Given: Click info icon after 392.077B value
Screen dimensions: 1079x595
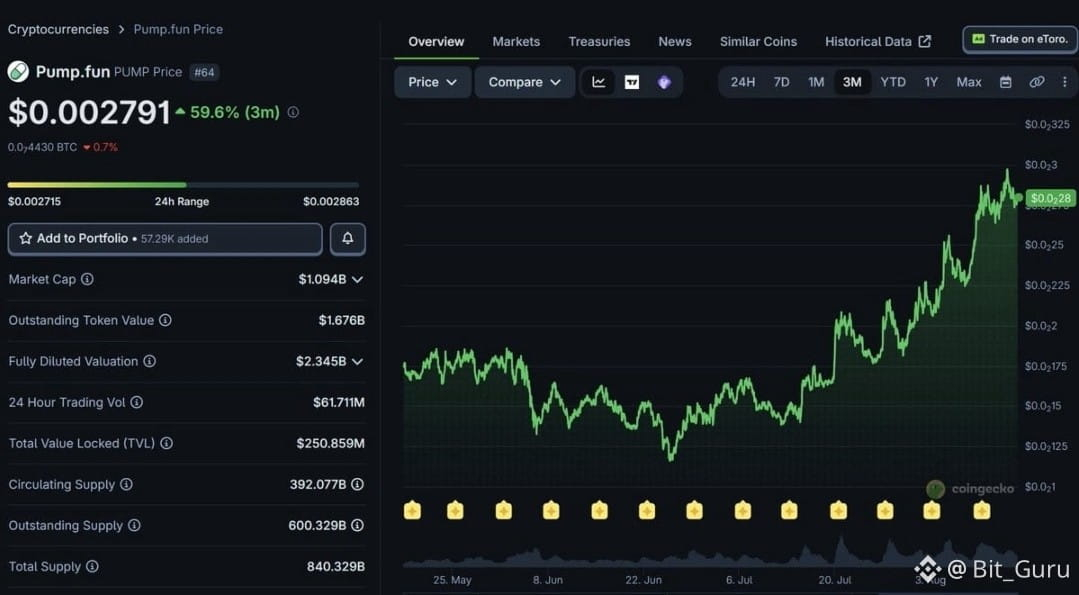Looking at the screenshot, I should click(x=357, y=484).
